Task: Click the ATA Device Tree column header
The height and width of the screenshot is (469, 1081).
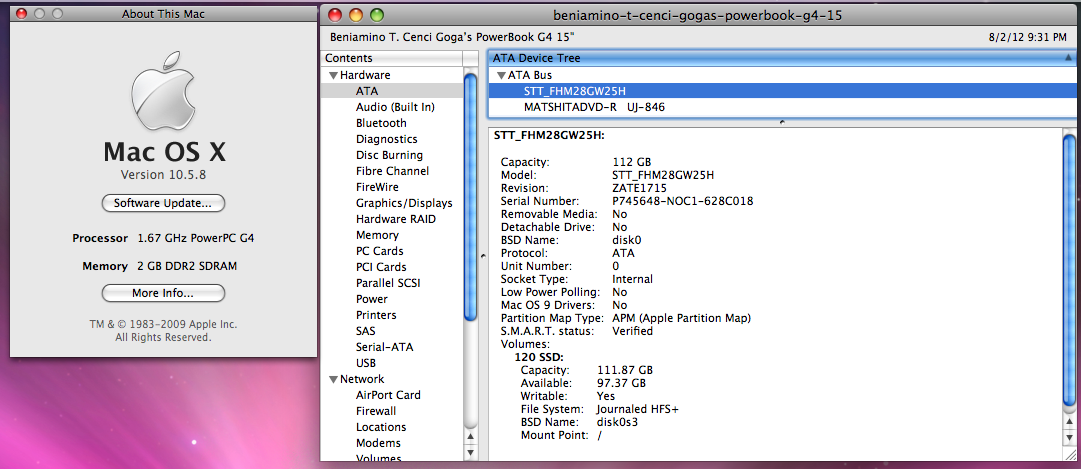Action: coord(781,59)
